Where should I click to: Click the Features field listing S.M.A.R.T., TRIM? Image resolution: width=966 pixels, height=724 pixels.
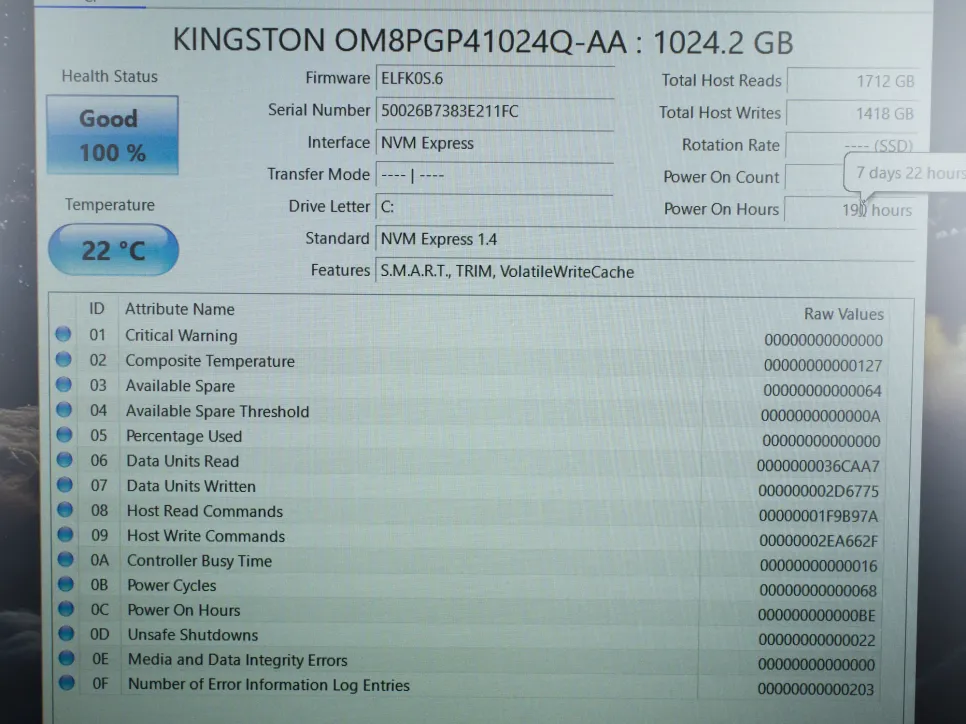pos(642,271)
